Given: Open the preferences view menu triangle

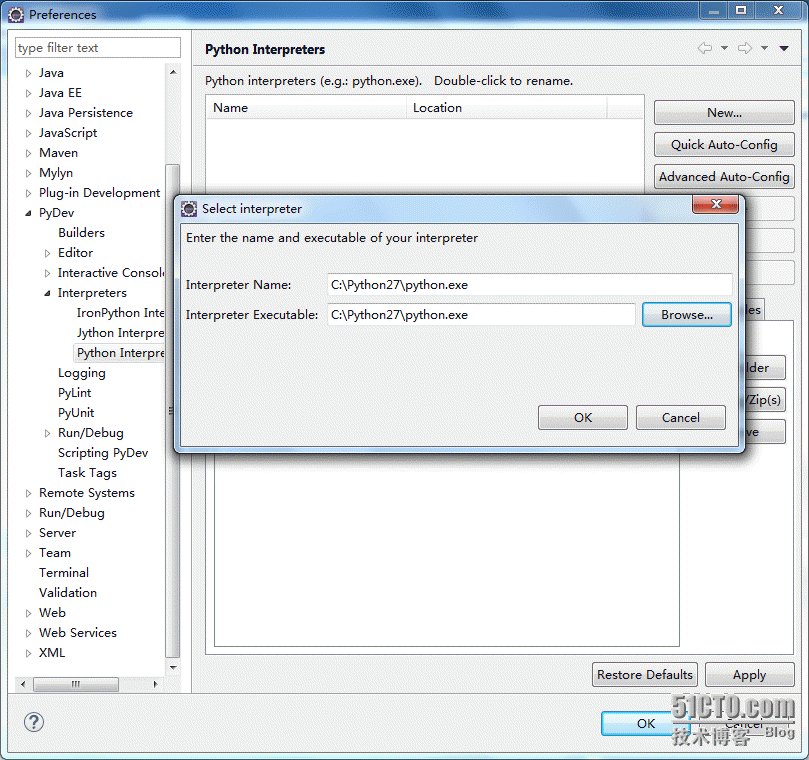Looking at the screenshot, I should 784,48.
